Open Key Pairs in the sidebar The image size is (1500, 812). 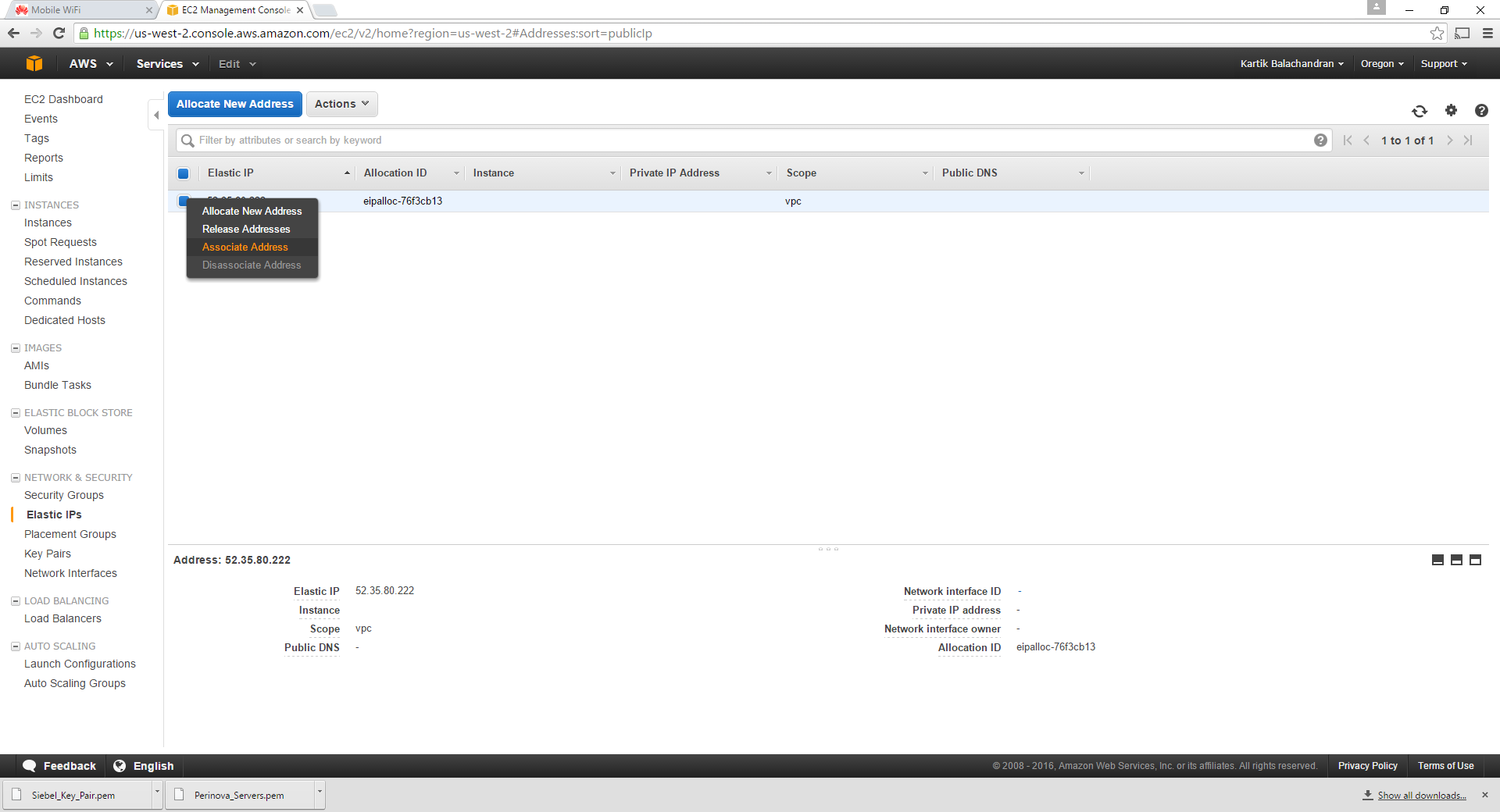48,554
